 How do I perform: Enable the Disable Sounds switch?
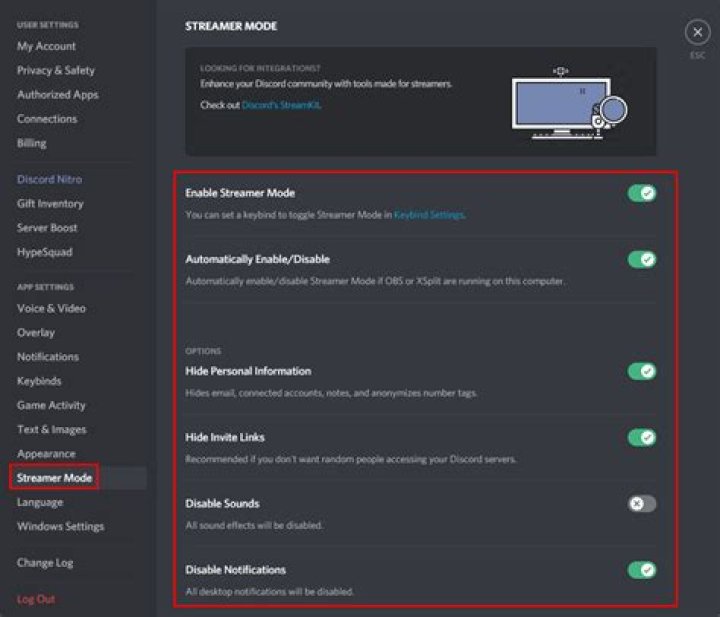tap(641, 503)
